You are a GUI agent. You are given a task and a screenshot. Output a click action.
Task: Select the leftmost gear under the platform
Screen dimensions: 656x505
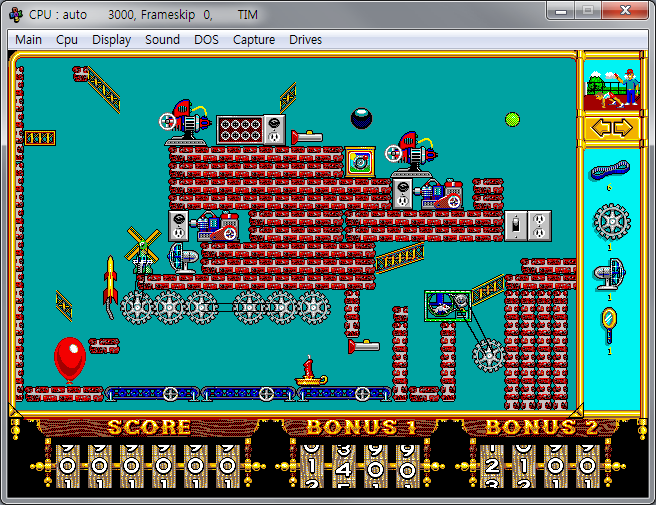[137, 308]
